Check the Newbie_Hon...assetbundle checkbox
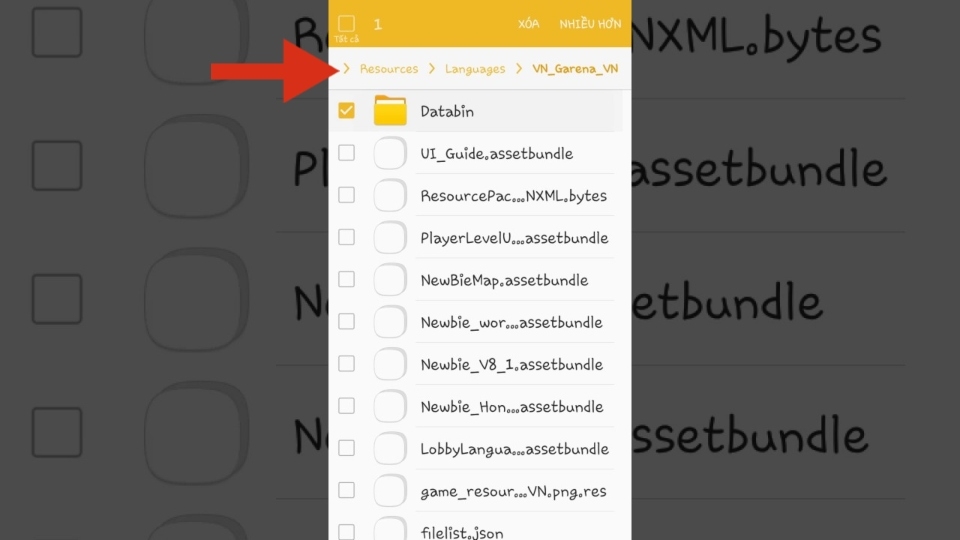The width and height of the screenshot is (960, 540). pyautogui.click(x=347, y=407)
